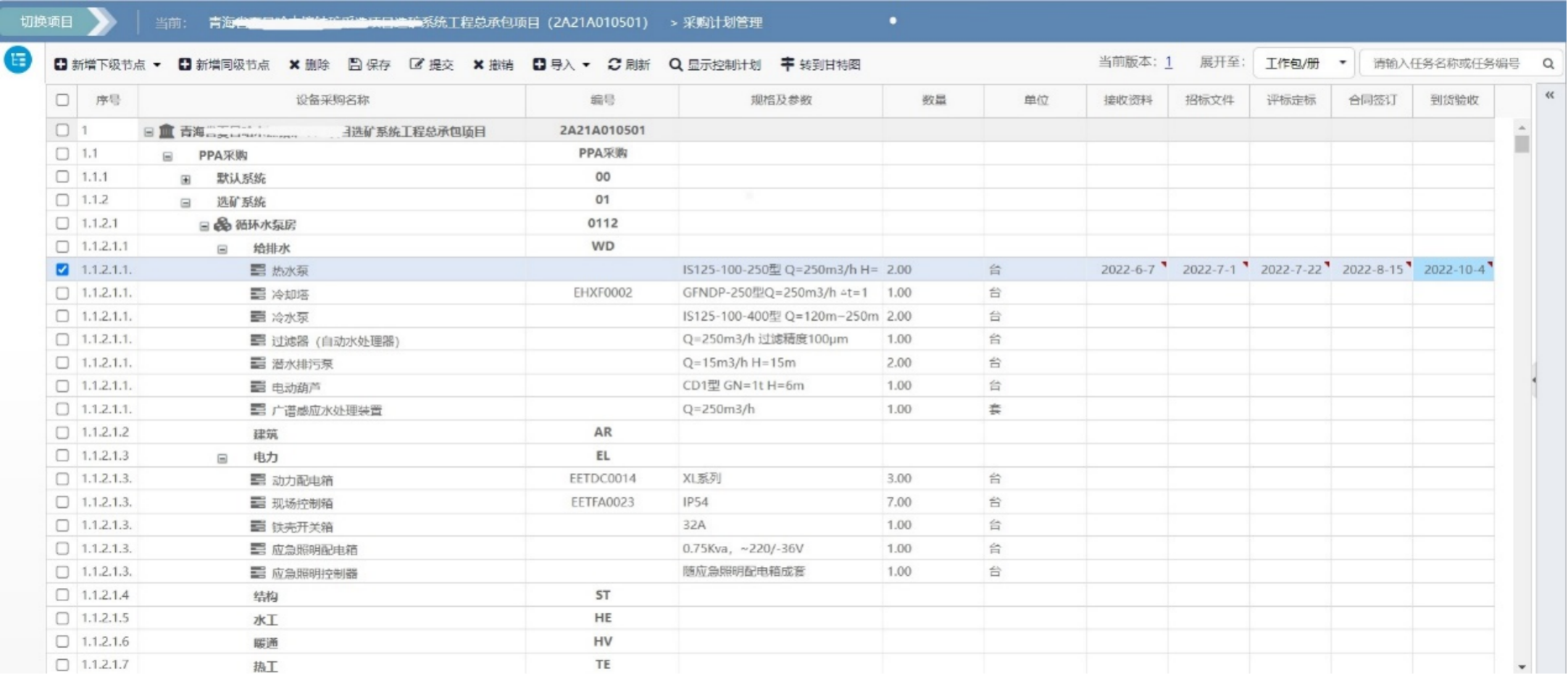The width and height of the screenshot is (1568, 675).
Task: Click the 撤销 revoke icon
Action: click(x=478, y=64)
